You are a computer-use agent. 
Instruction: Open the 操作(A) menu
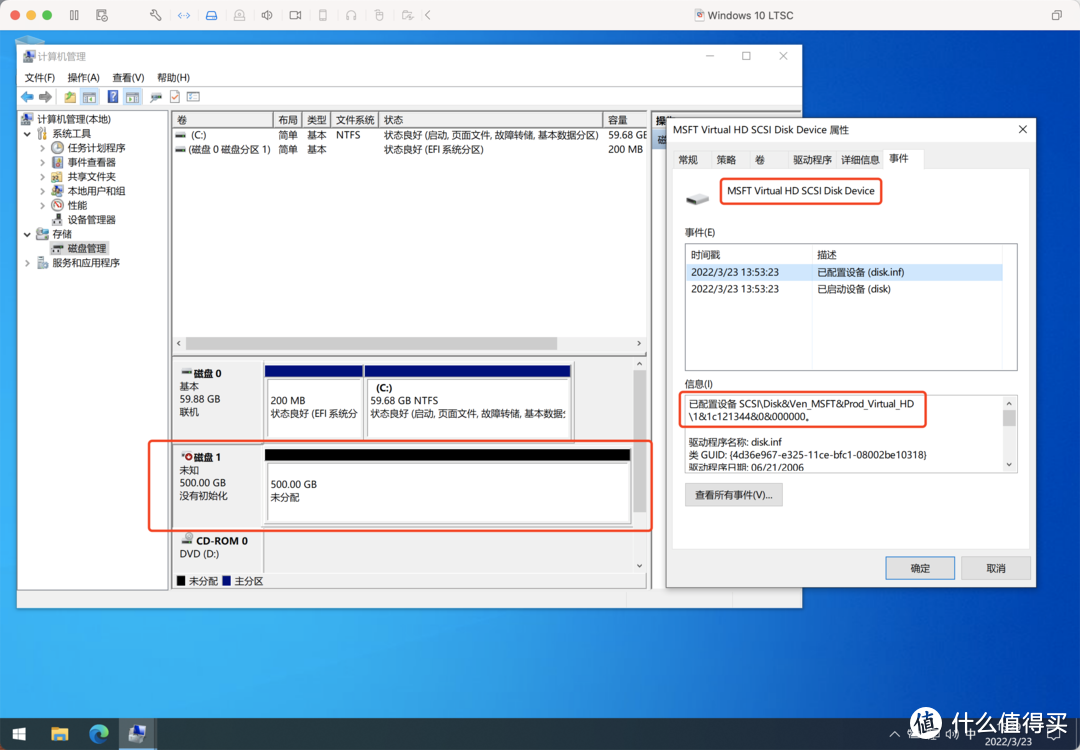83,77
